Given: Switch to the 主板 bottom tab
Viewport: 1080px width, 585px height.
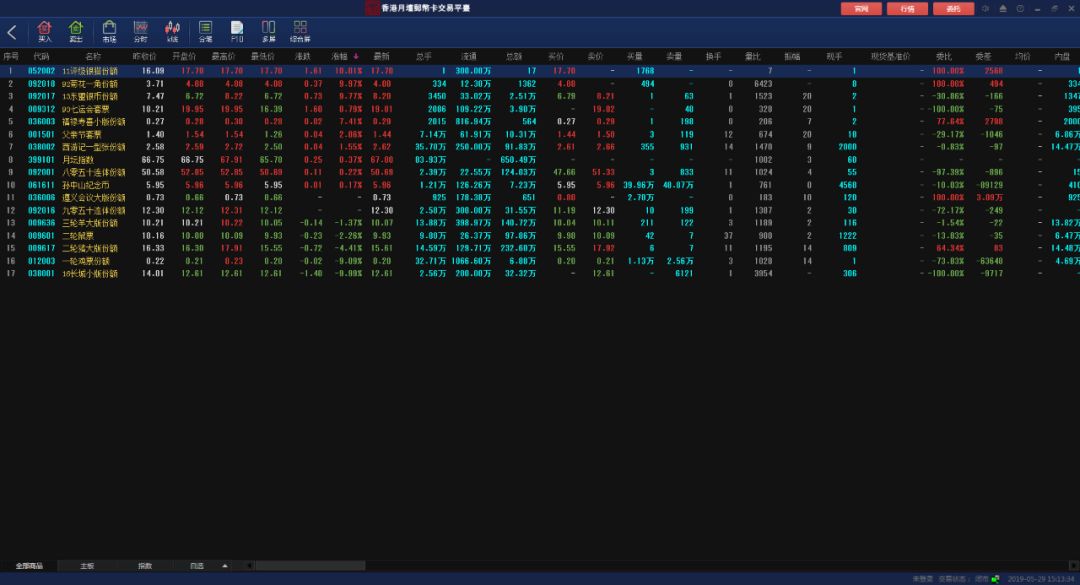Looking at the screenshot, I should pyautogui.click(x=87, y=566).
